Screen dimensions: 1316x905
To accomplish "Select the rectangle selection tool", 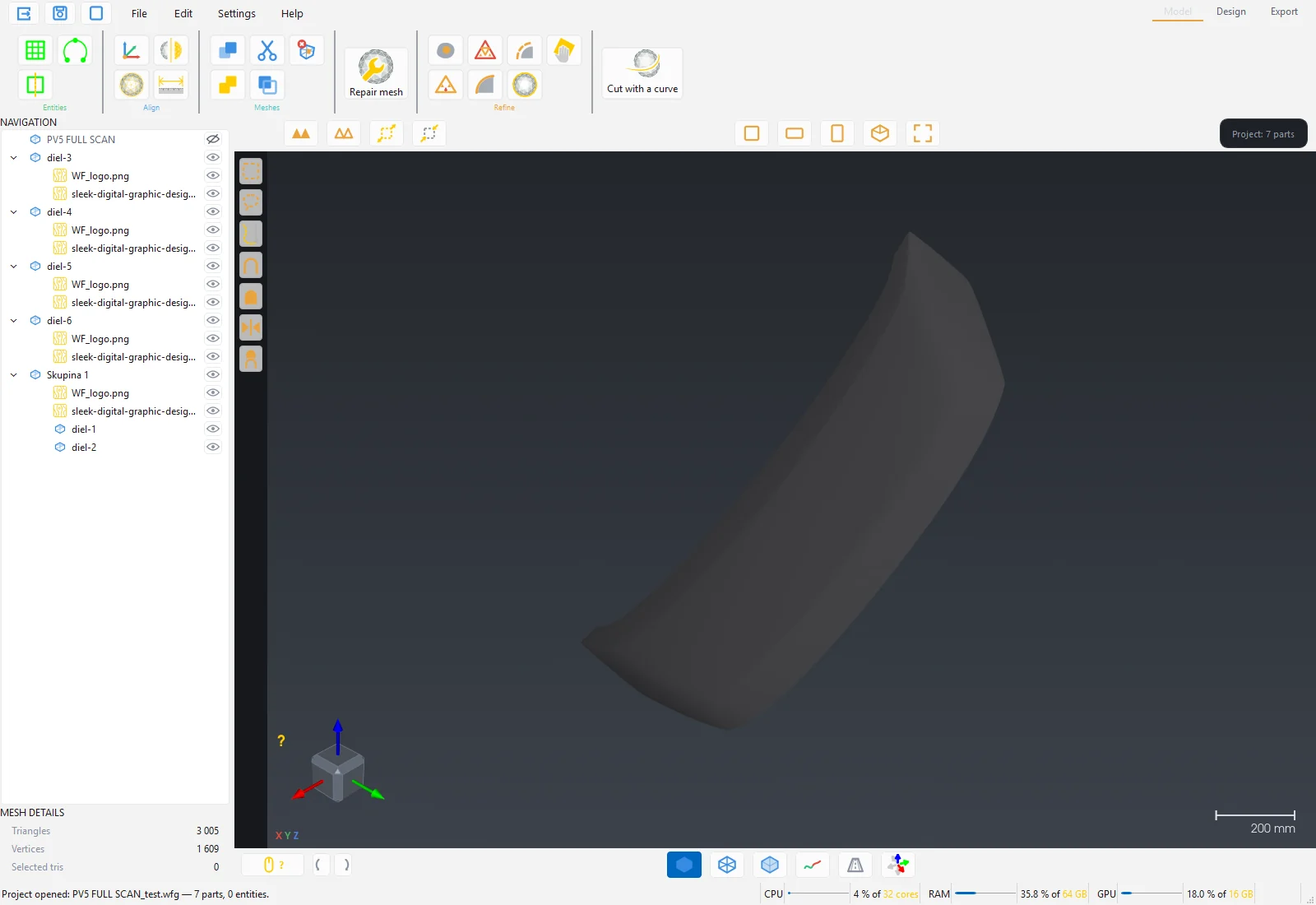I will point(251,171).
